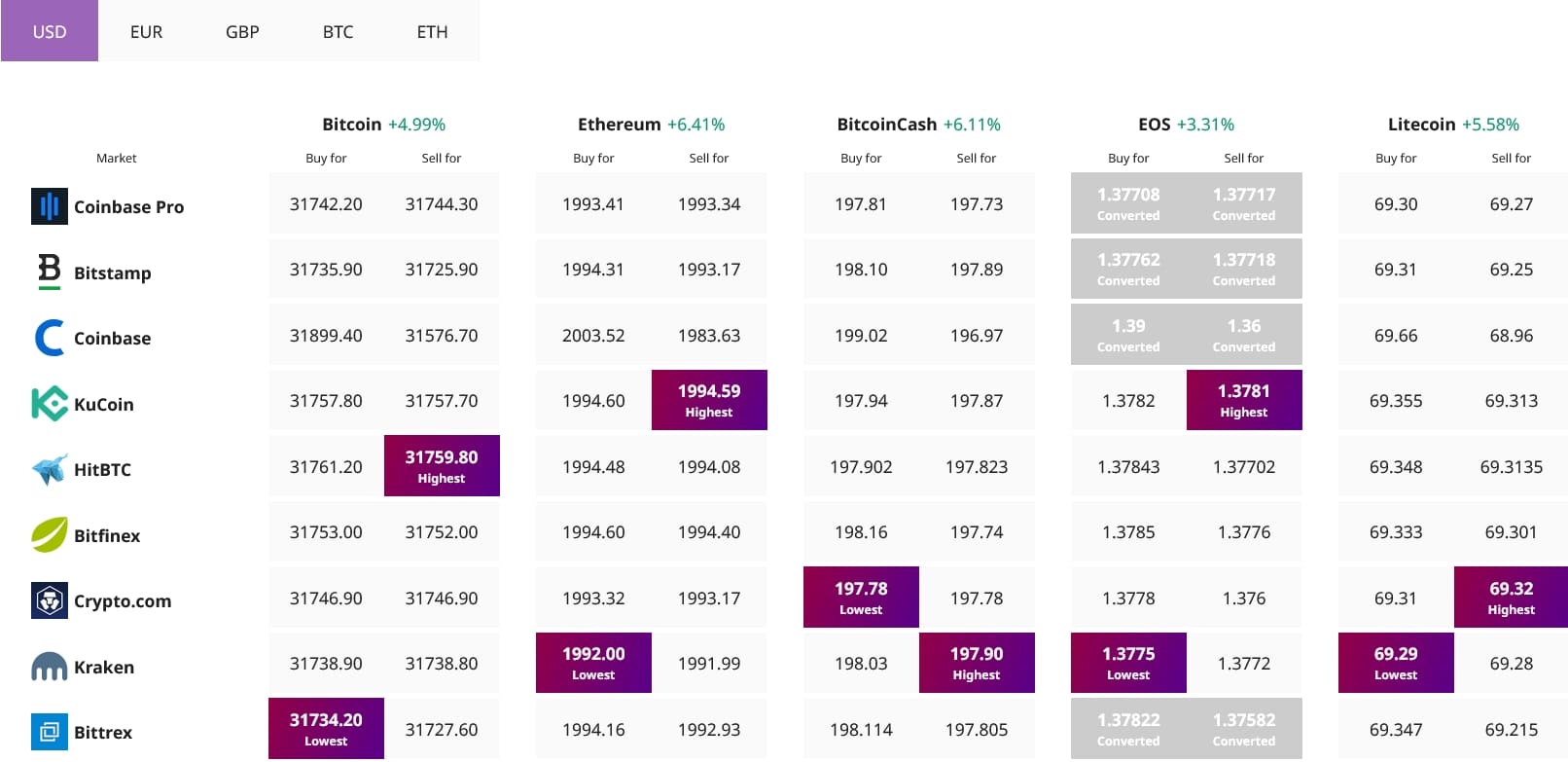The image size is (1568, 762).
Task: Select HitBTC highest Bitcoin sell price 31759.80
Action: tap(442, 465)
